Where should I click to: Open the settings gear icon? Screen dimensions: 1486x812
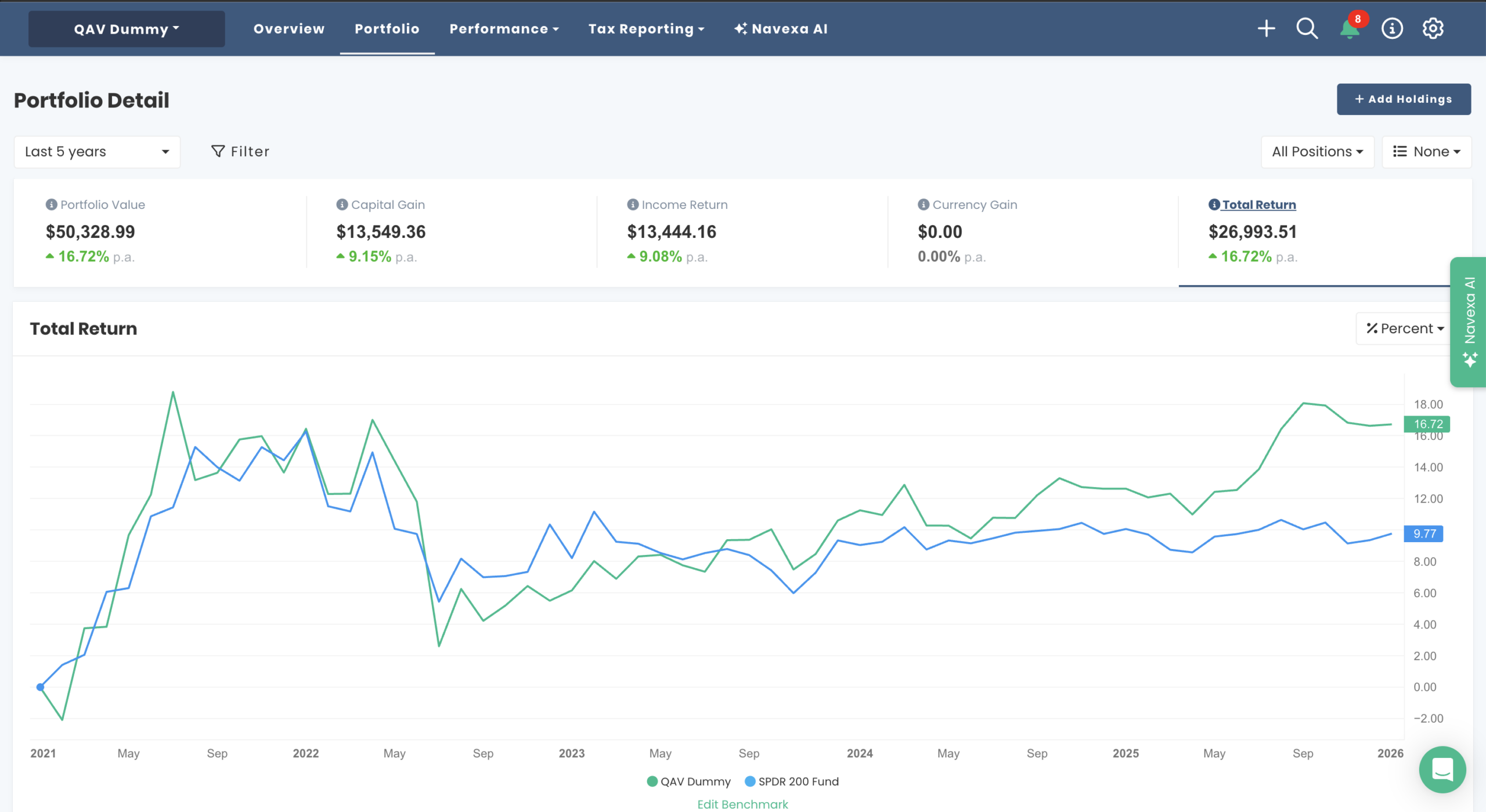pos(1432,28)
